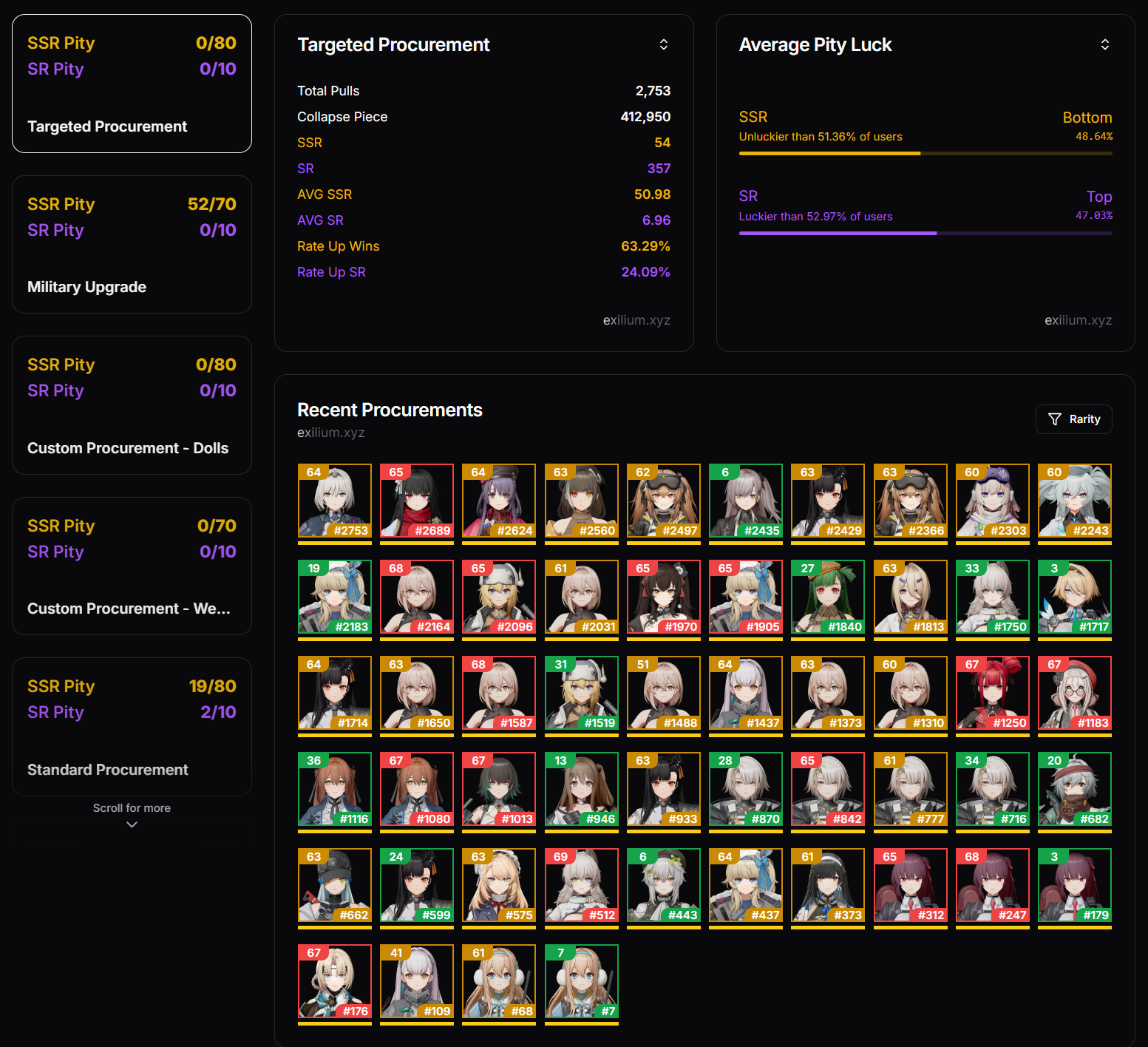Open the Custom Procurement - Dolls banner card
This screenshot has height=1047, width=1148.
click(132, 405)
